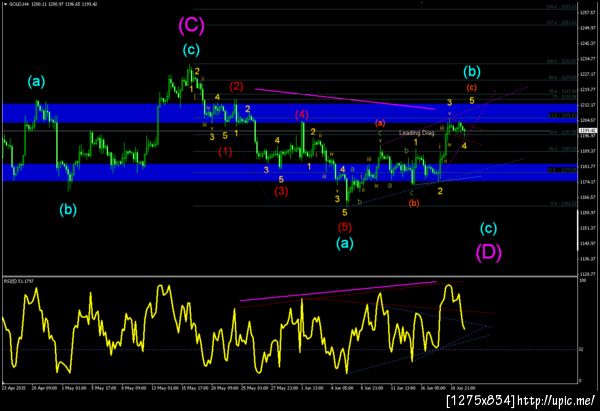The width and height of the screenshot is (600, 411).
Task: Click the 'Leading Diag' annotation text
Action: pos(417,133)
